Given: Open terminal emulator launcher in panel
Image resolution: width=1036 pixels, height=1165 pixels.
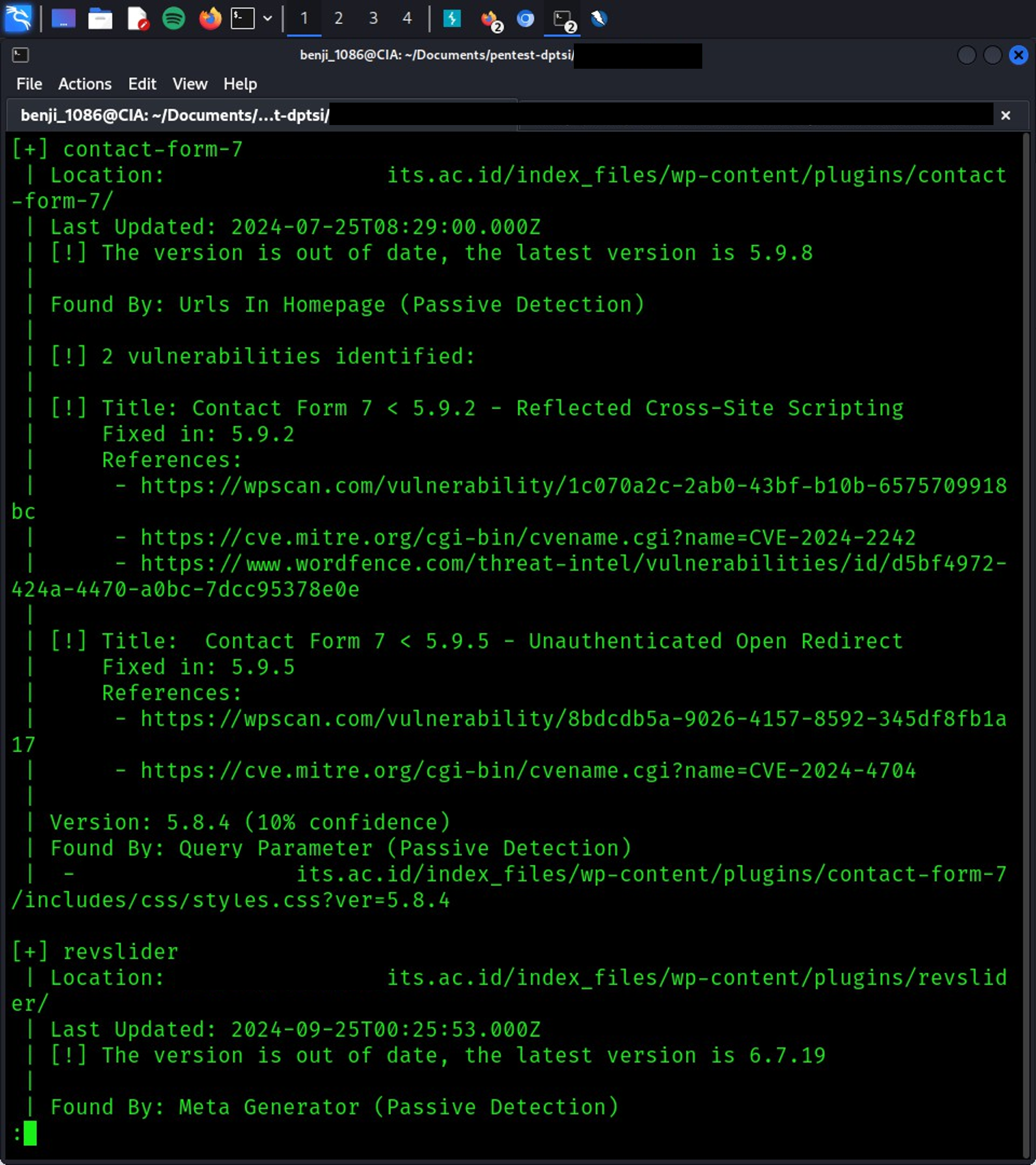Looking at the screenshot, I should click(243, 19).
